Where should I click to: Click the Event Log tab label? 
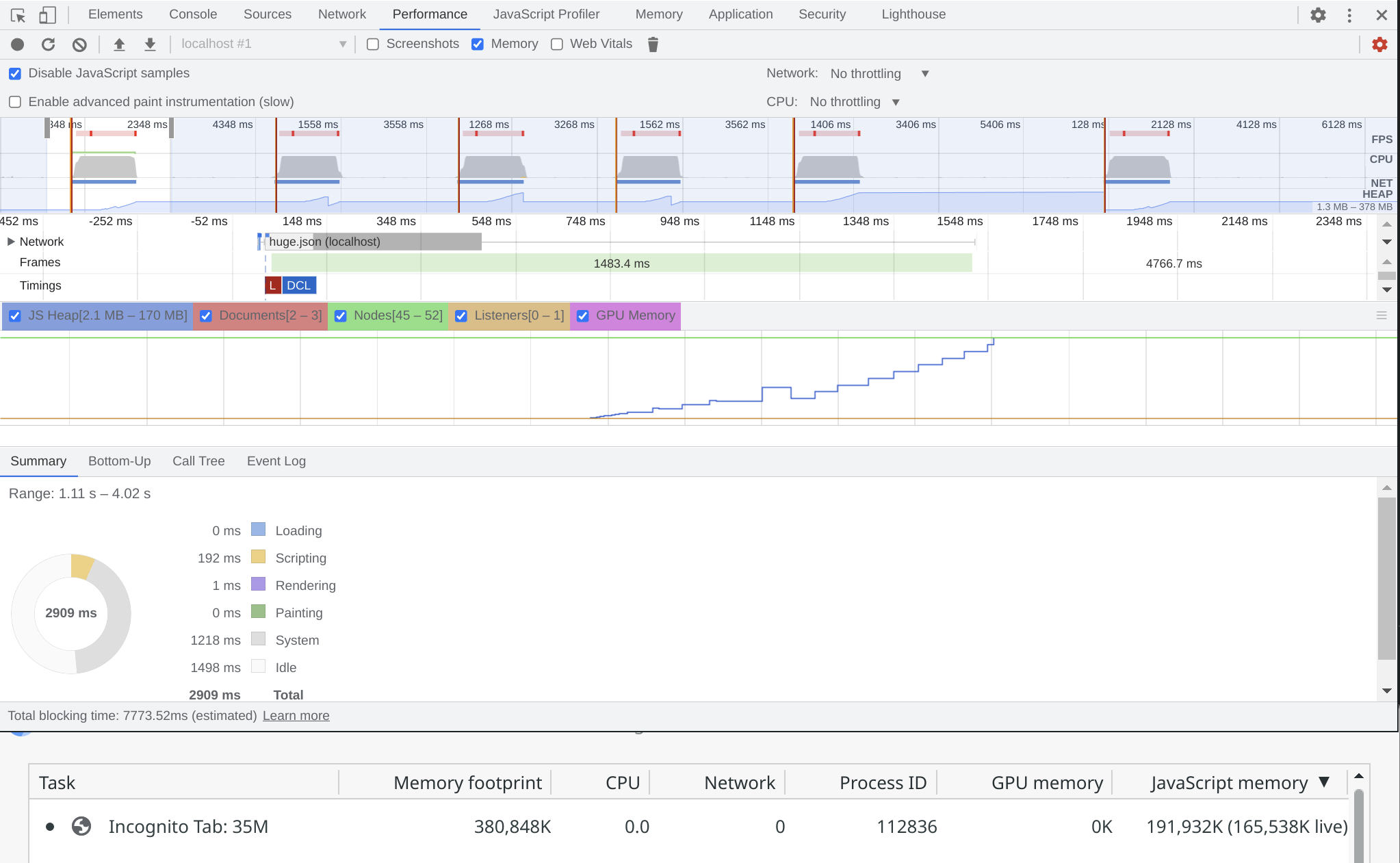[x=276, y=461]
